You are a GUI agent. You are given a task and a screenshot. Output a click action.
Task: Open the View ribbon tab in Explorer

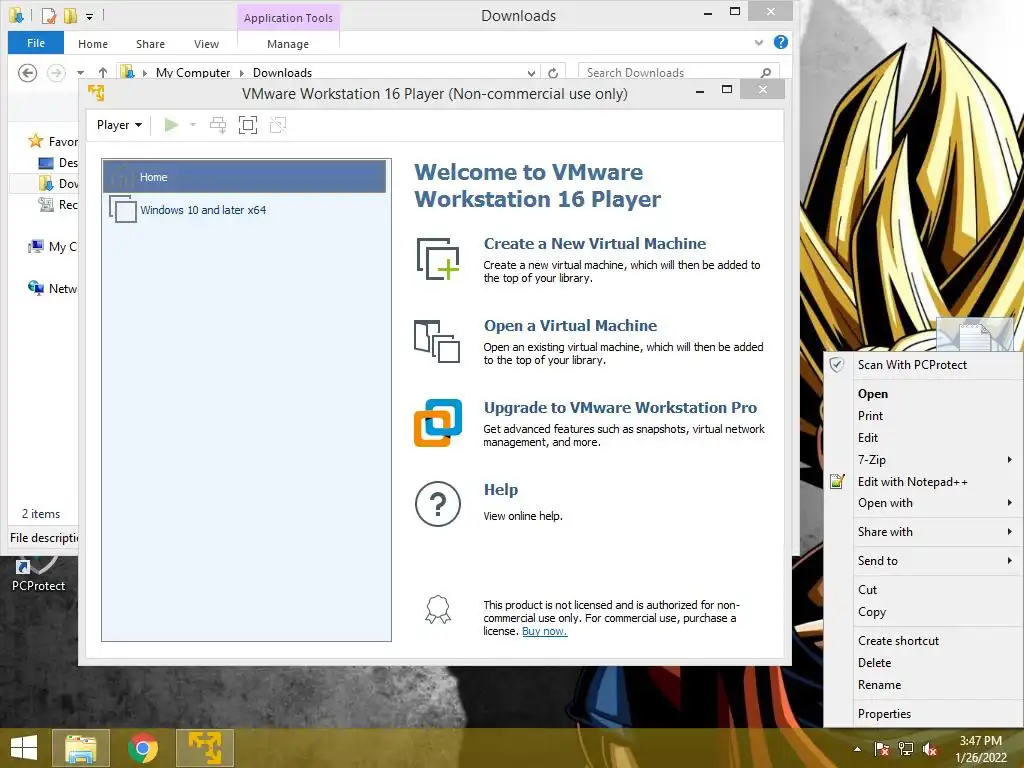pyautogui.click(x=206, y=44)
